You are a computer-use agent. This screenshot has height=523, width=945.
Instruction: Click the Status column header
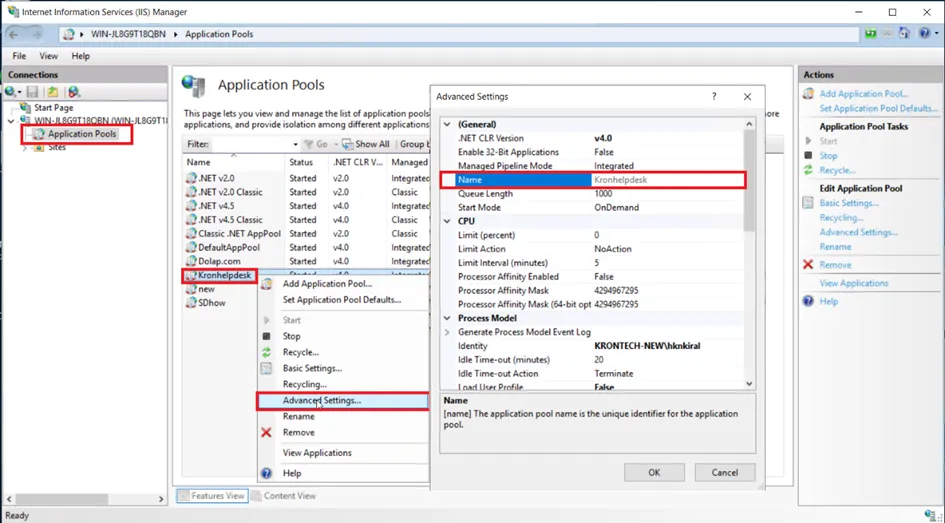pos(306,162)
